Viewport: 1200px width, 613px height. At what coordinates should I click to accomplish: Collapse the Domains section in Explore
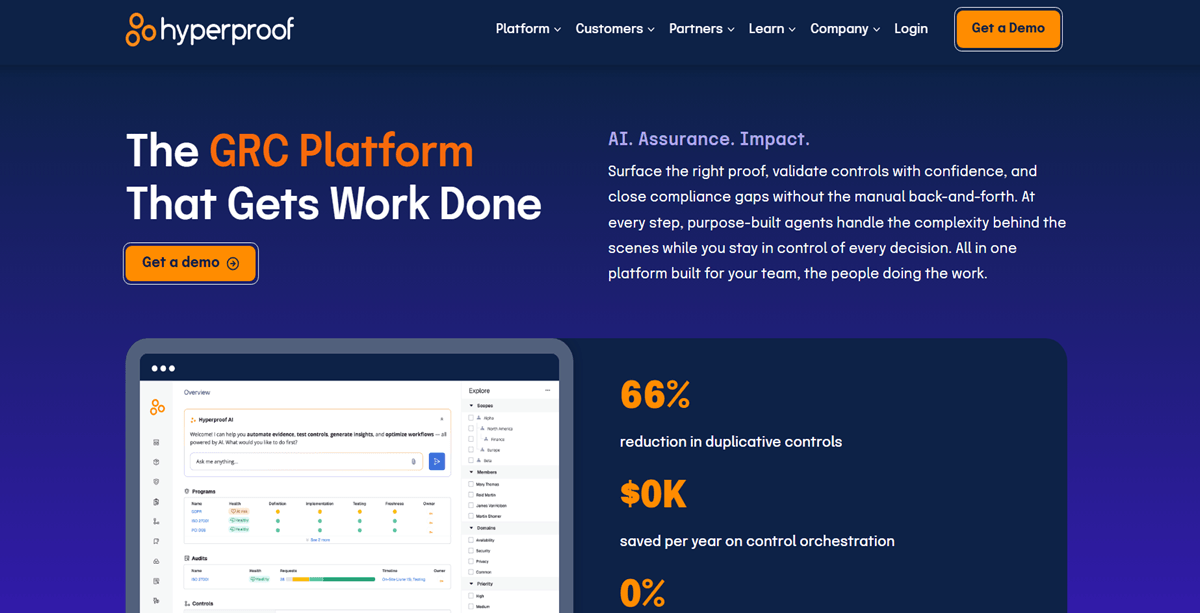click(x=471, y=528)
